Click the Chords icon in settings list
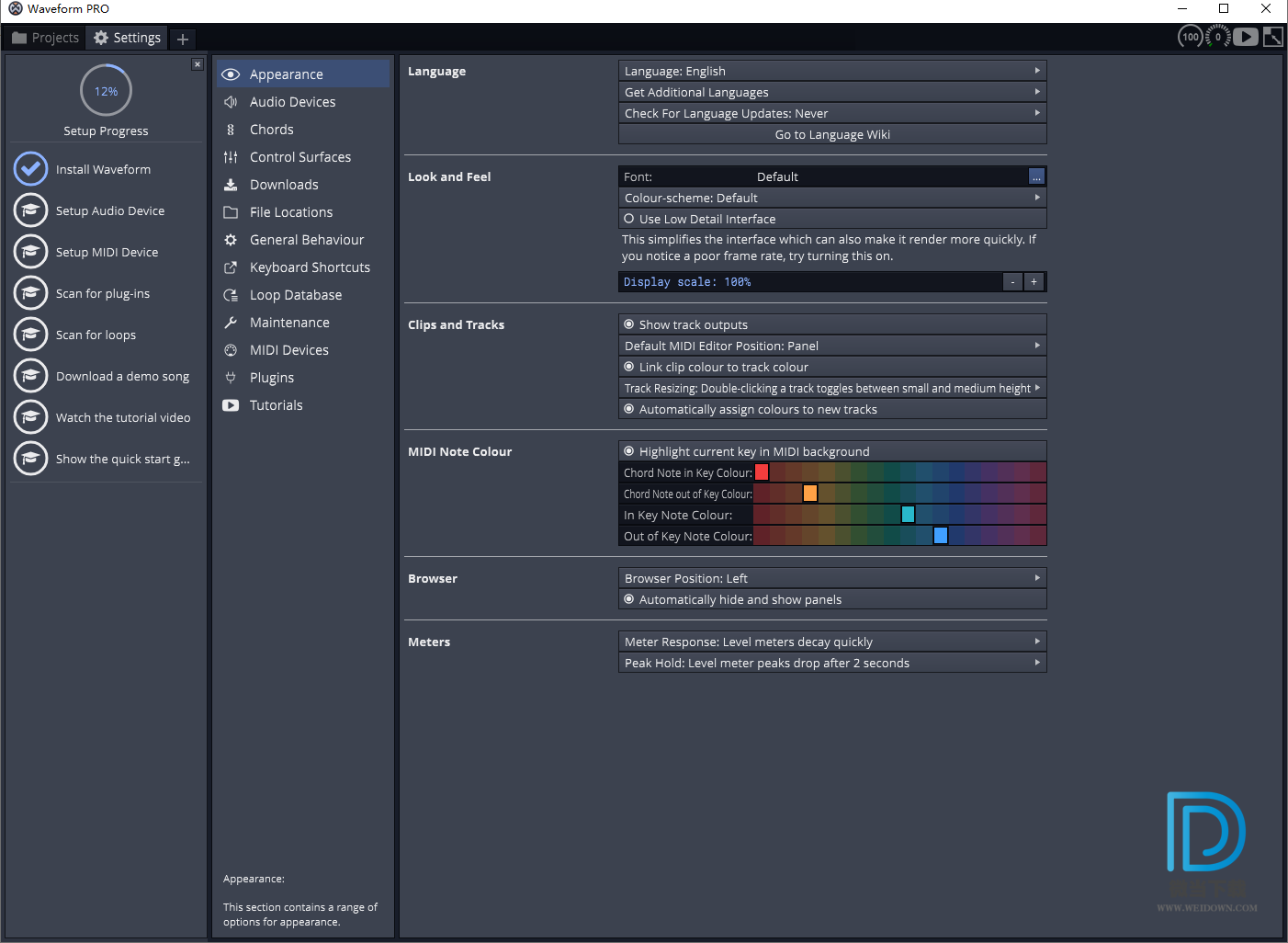Screen dimensions: 1288x943 (231, 130)
